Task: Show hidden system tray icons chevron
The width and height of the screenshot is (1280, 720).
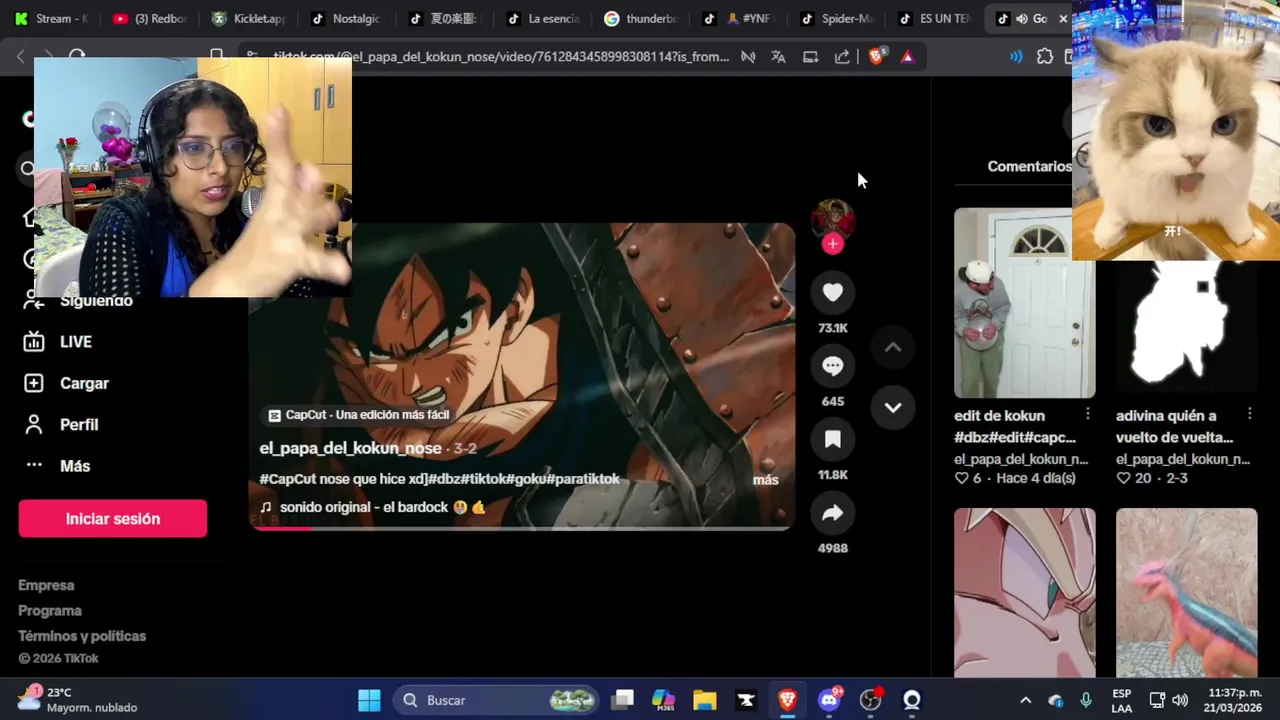Action: (x=1025, y=700)
